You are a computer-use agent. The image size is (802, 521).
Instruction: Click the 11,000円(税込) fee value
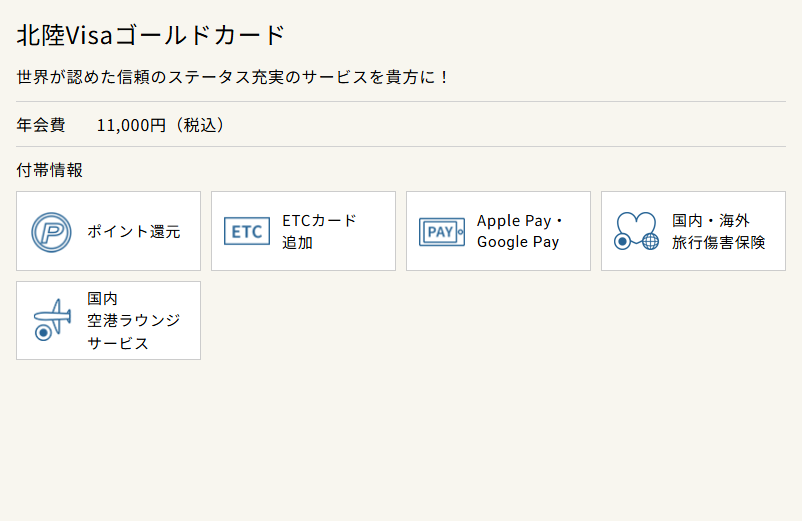click(161, 125)
